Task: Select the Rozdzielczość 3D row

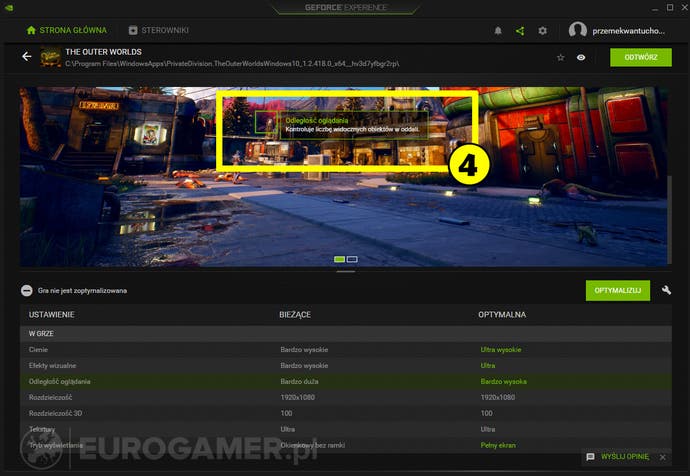Action: tap(345, 413)
